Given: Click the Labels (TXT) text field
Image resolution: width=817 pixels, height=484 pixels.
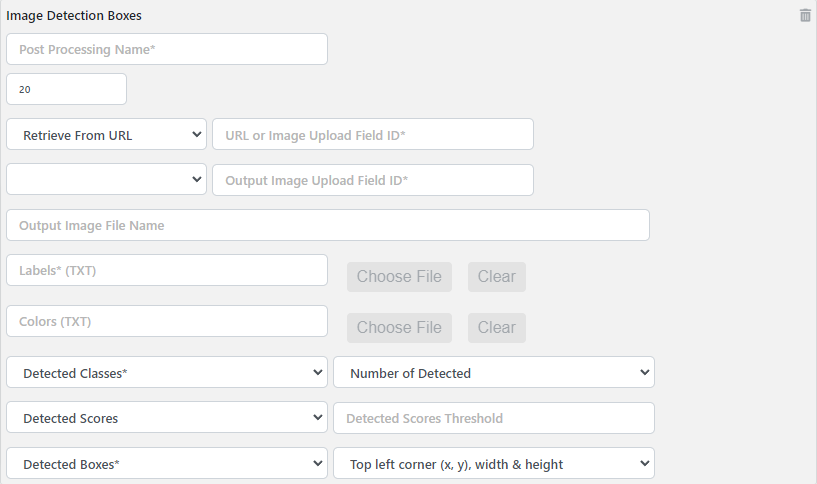Looking at the screenshot, I should [x=167, y=270].
